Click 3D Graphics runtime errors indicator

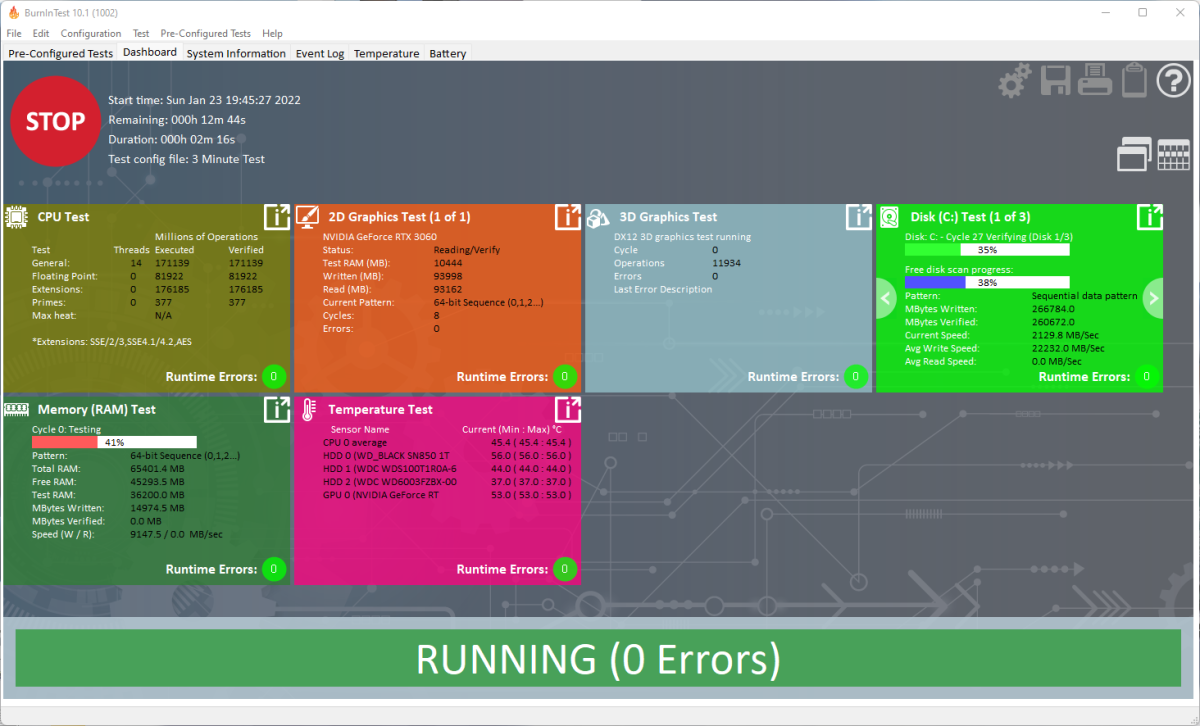[856, 377]
